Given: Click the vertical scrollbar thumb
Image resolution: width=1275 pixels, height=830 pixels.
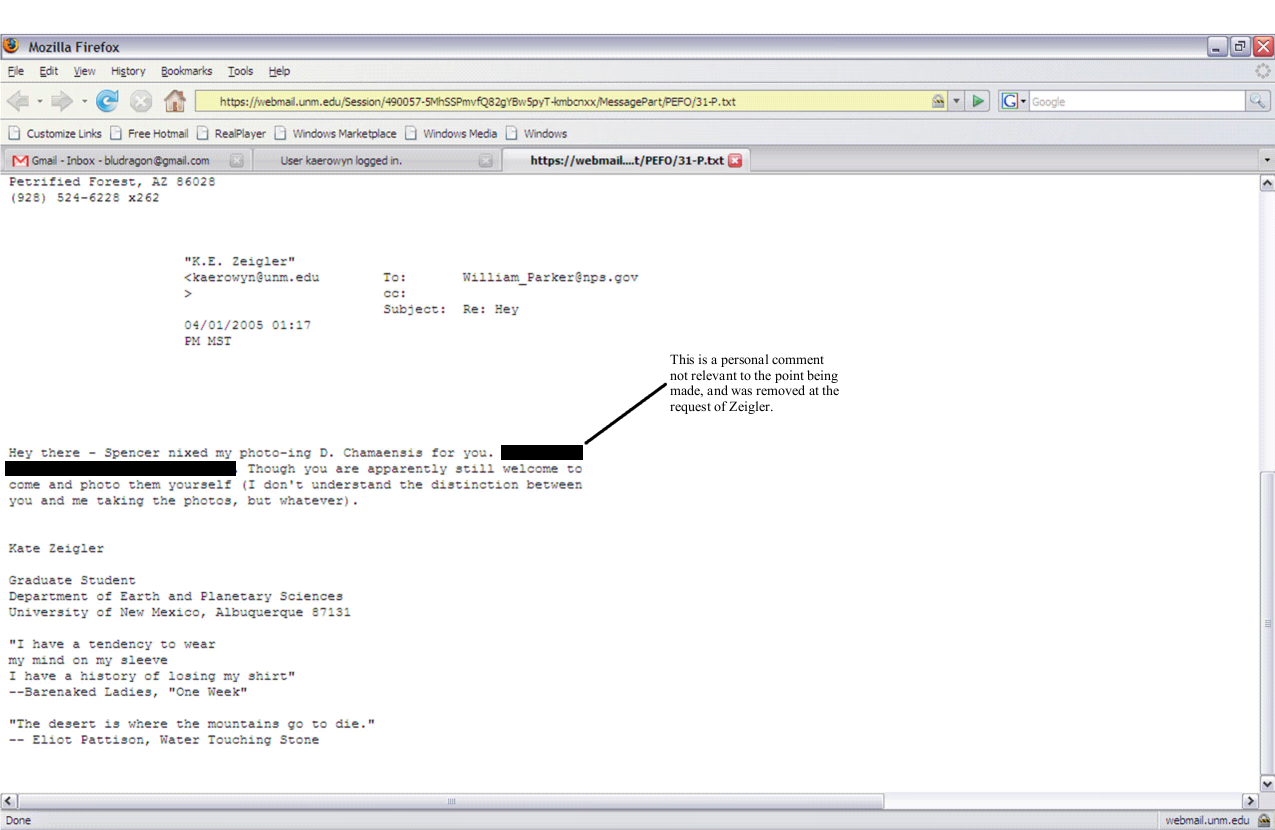Looking at the screenshot, I should pos(1267,623).
